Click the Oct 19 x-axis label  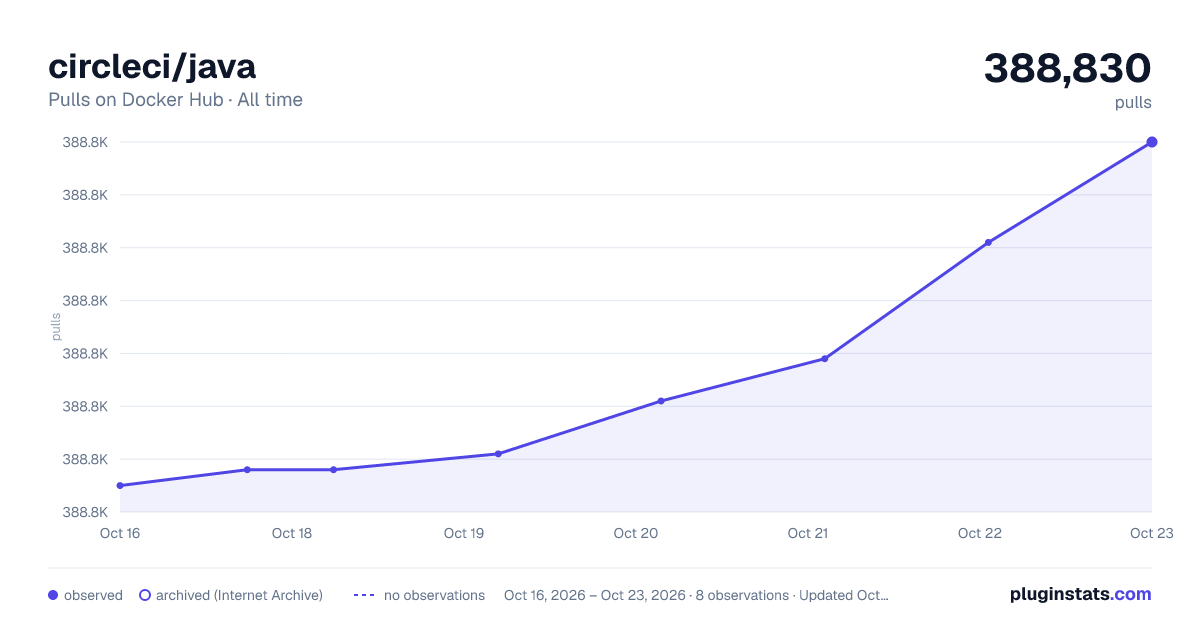coord(464,533)
